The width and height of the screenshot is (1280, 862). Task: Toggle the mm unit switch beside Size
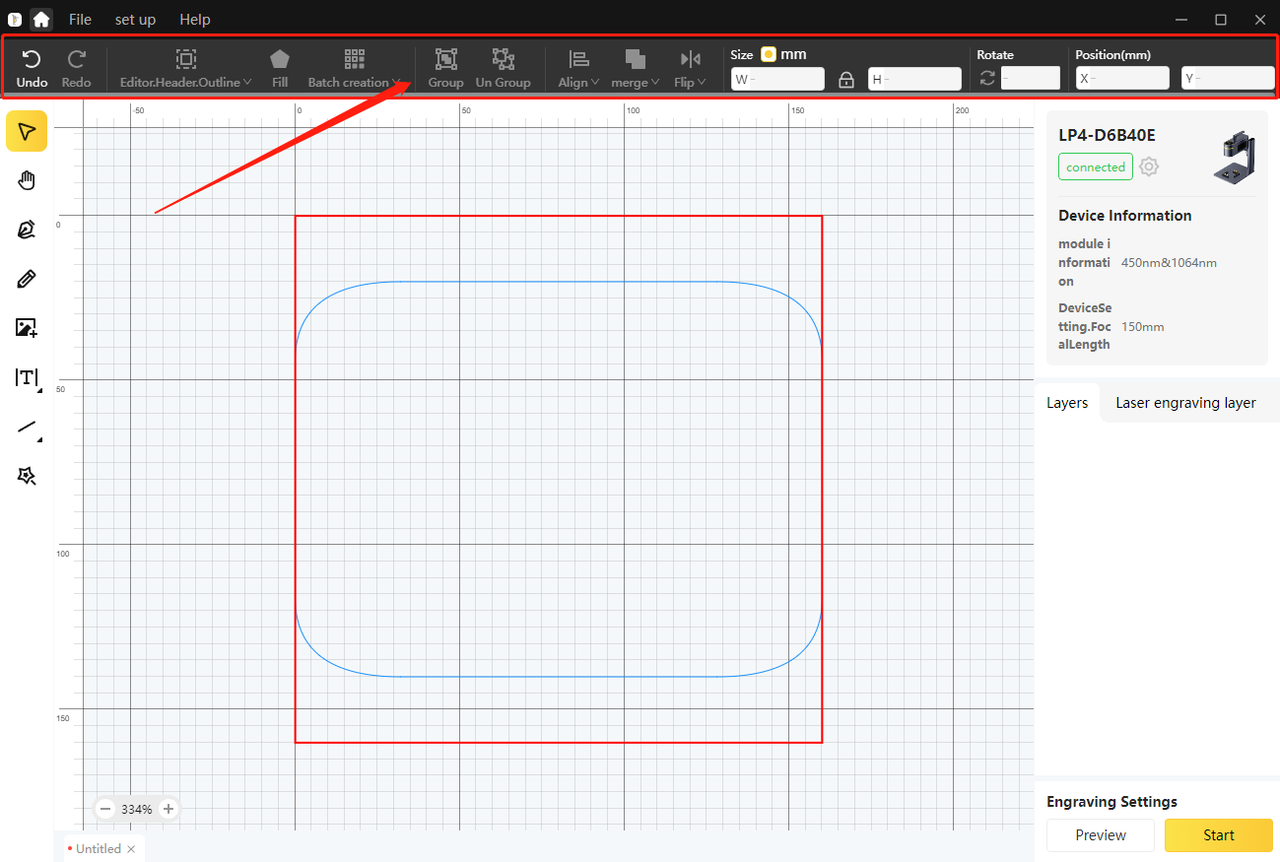768,55
